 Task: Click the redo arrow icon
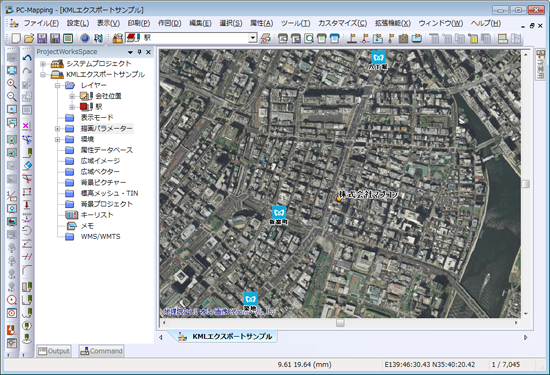click(x=27, y=71)
